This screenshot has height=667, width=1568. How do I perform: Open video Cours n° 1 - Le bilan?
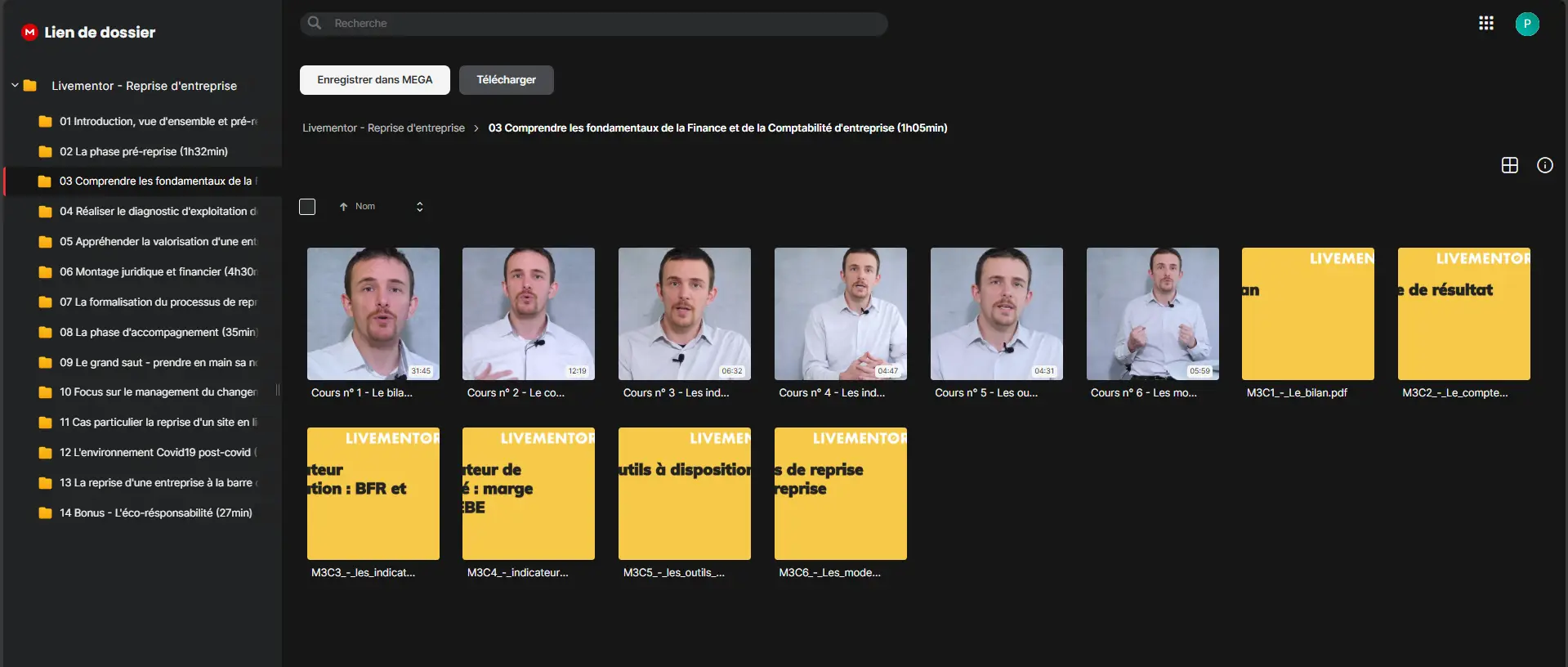(373, 314)
